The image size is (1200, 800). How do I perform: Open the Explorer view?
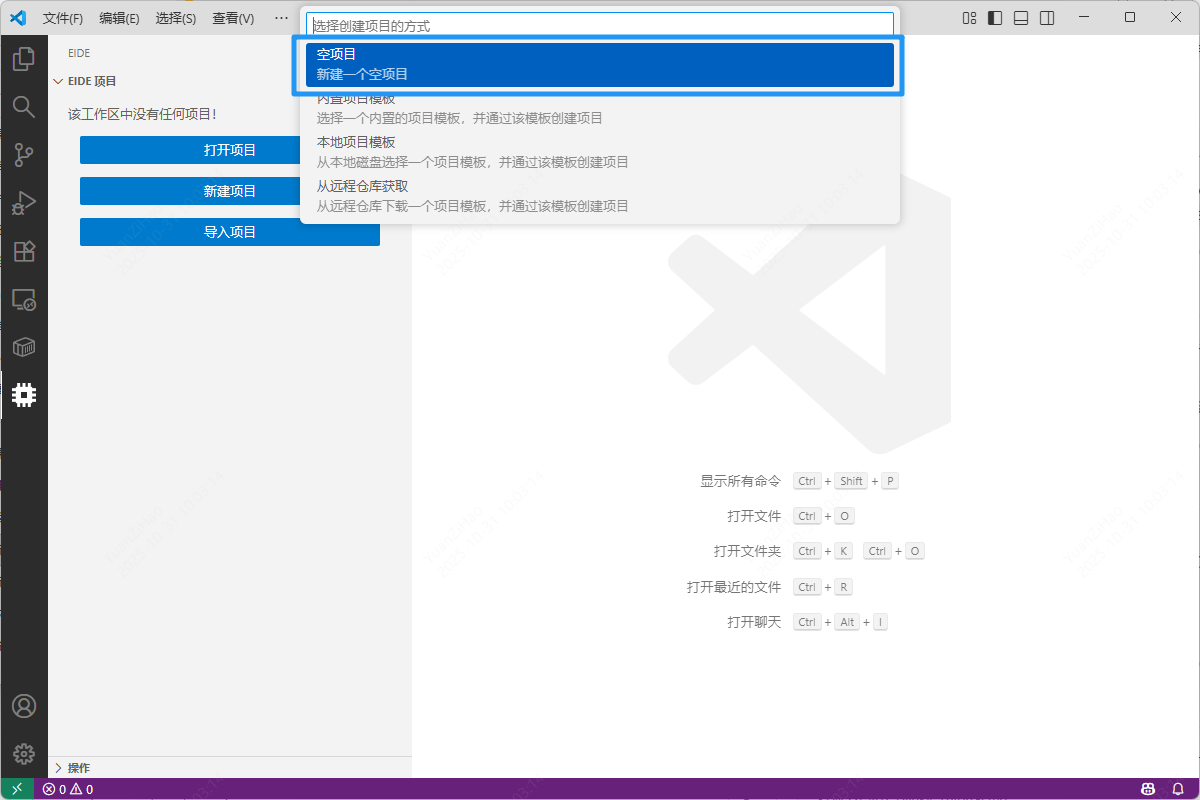24,58
